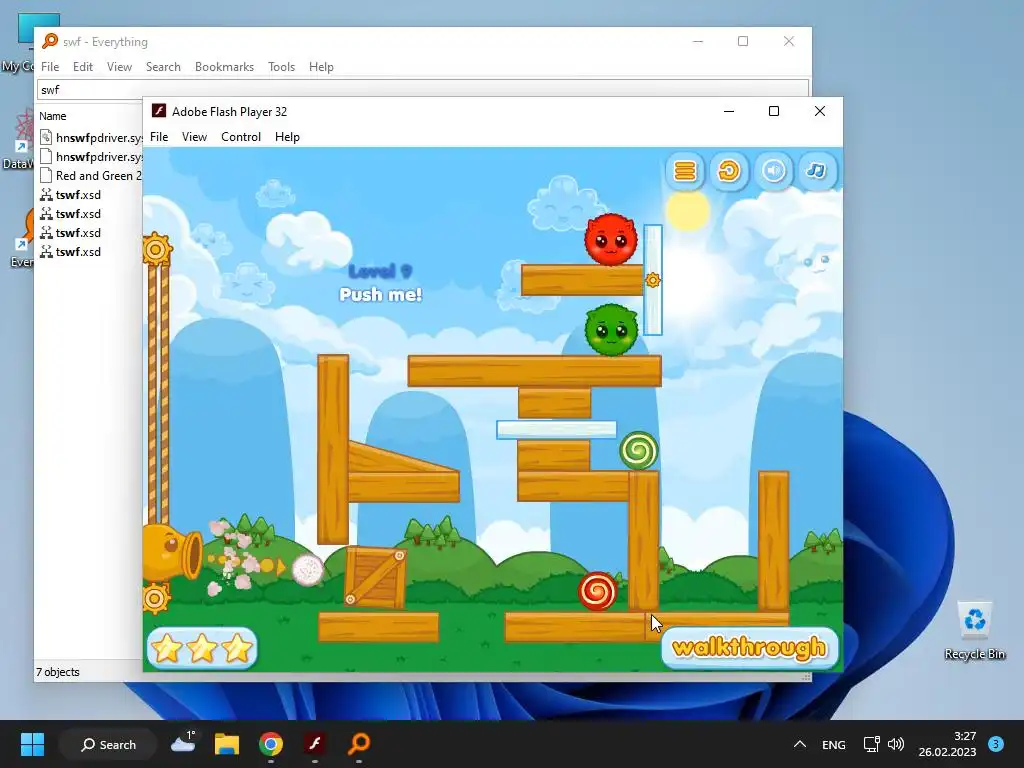Sort by Name column header in Everything
The height and width of the screenshot is (768, 1024).
click(x=52, y=116)
